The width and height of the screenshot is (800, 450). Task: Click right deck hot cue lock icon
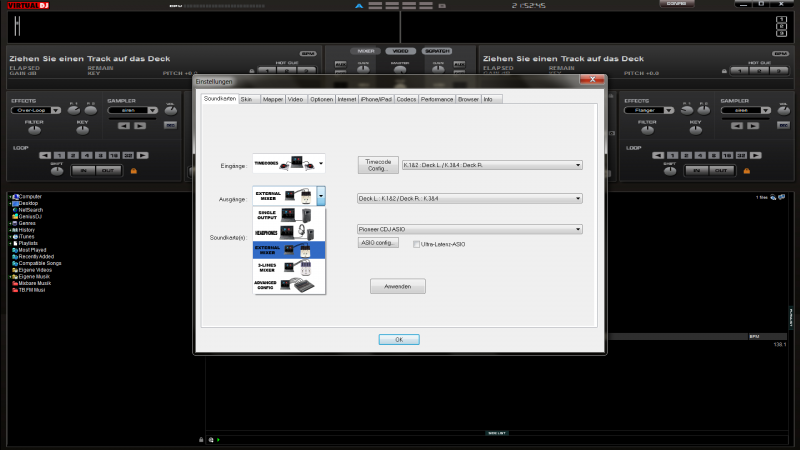pos(724,71)
